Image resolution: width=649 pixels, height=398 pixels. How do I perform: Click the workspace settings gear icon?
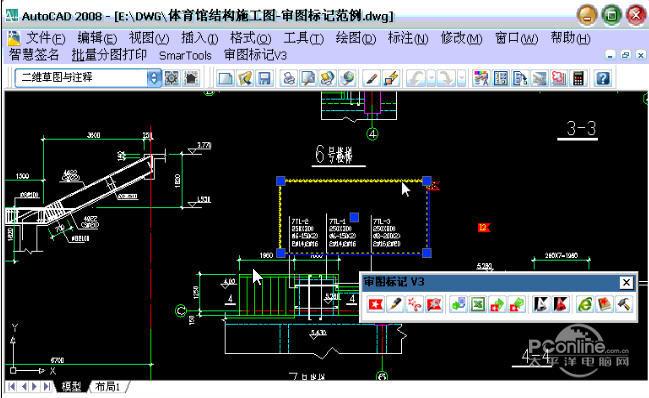(171, 78)
